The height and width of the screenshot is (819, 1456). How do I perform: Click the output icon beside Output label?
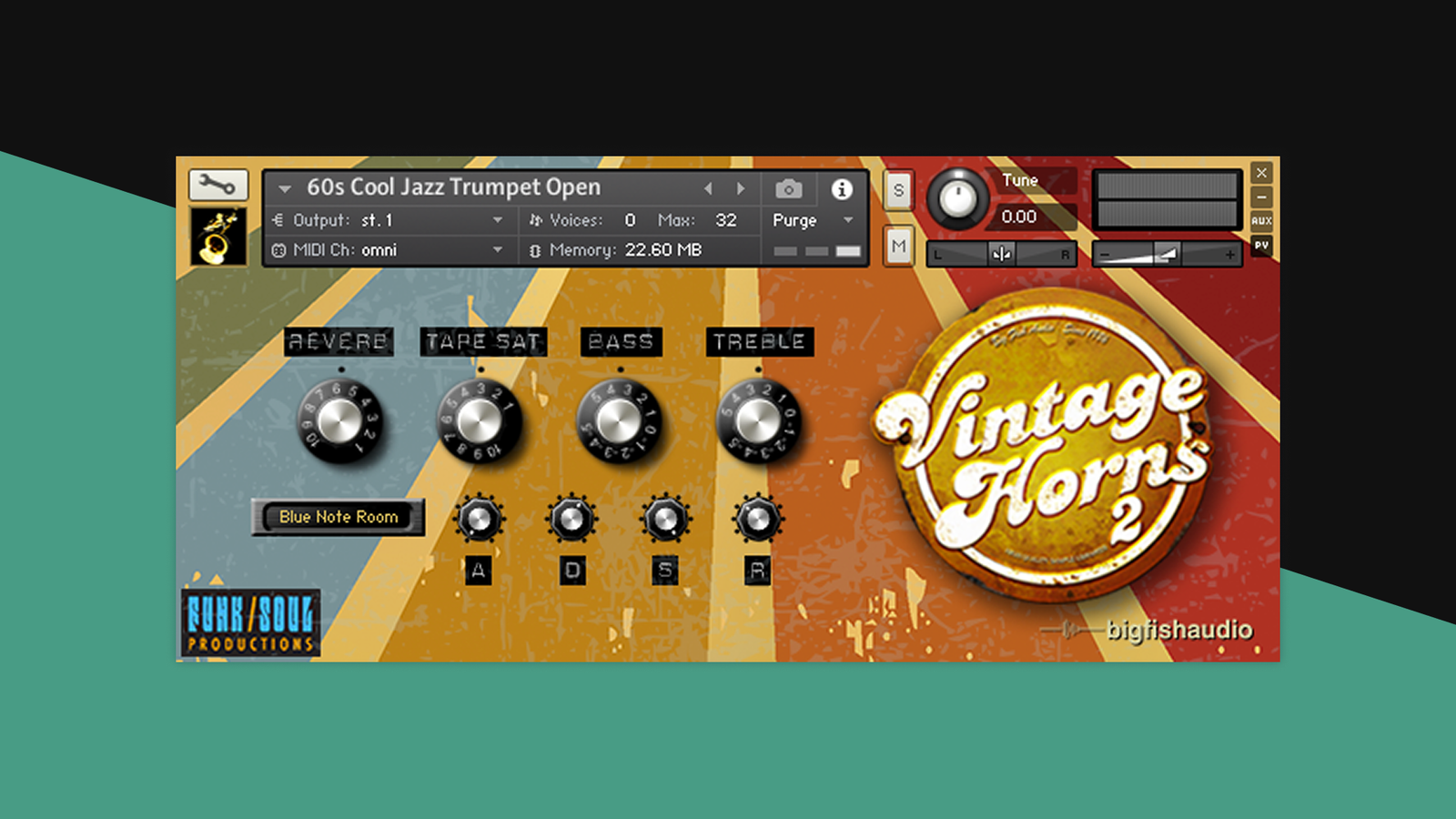point(278,220)
